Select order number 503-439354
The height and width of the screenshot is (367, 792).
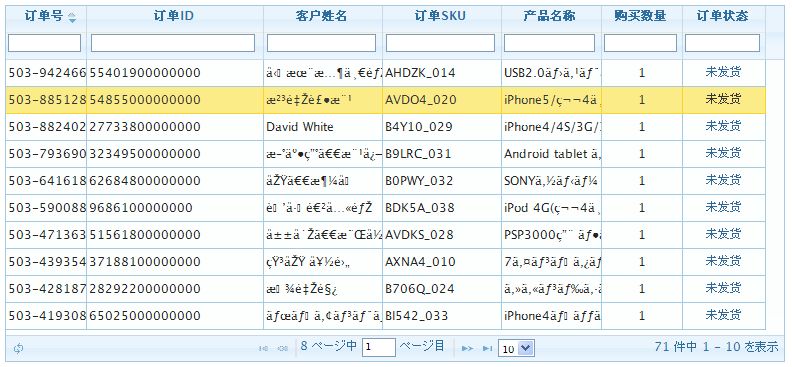pyautogui.click(x=47, y=262)
